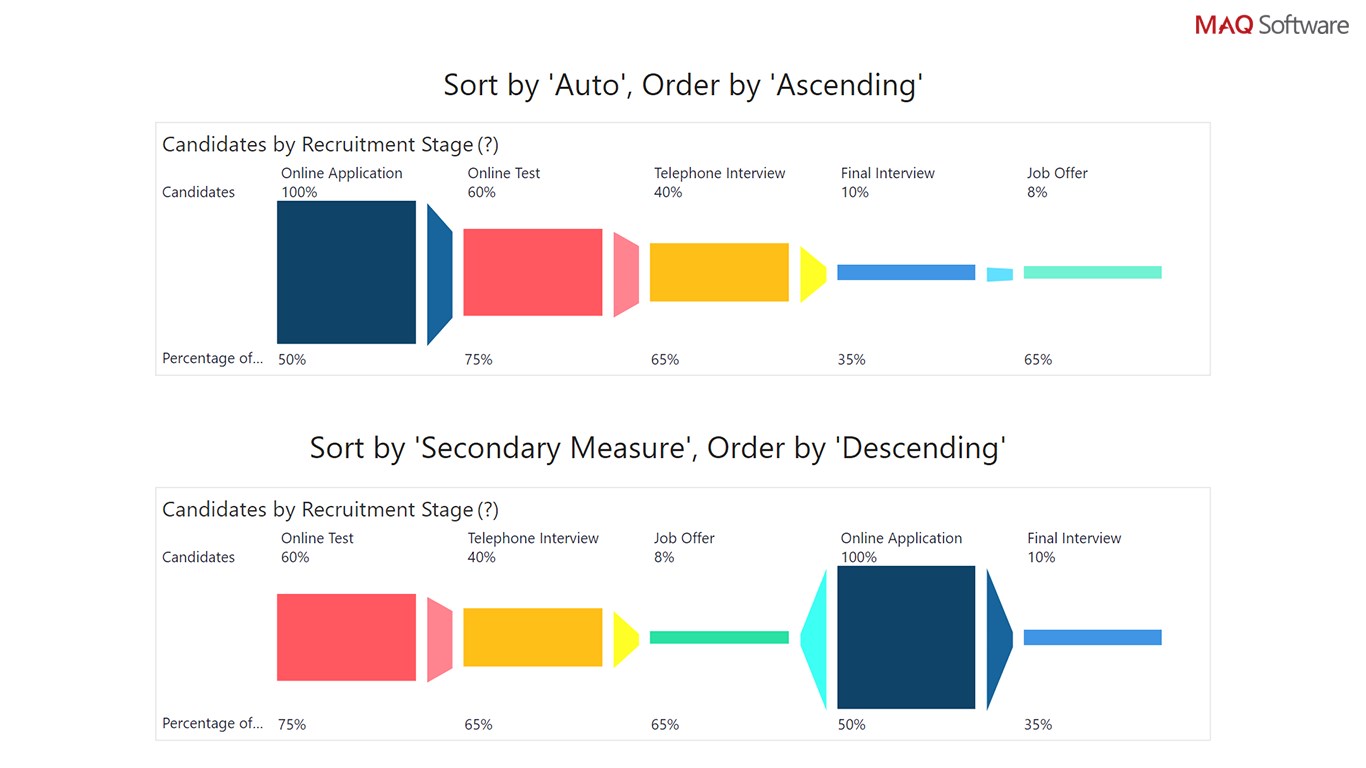
Task: Click the help (?) icon in the top chart title
Action: pyautogui.click(x=488, y=145)
